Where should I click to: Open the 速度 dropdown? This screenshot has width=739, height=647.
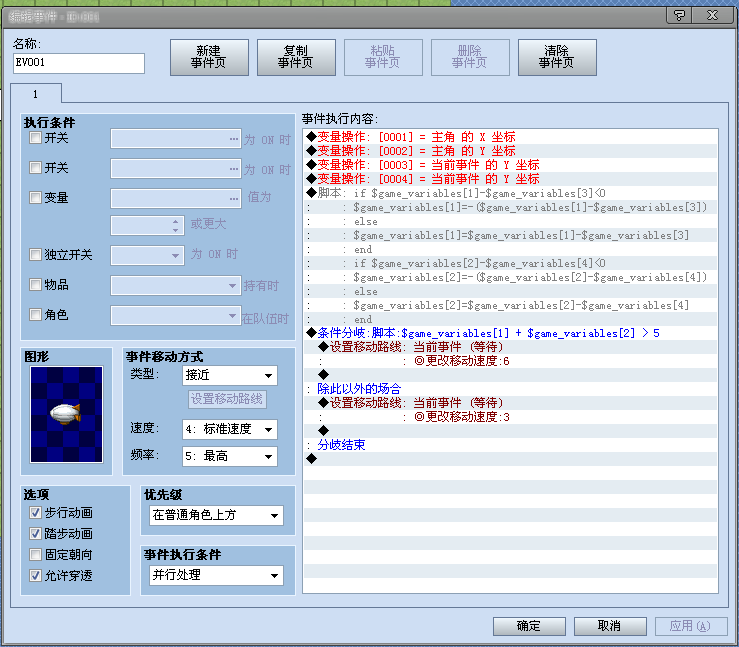click(230, 429)
